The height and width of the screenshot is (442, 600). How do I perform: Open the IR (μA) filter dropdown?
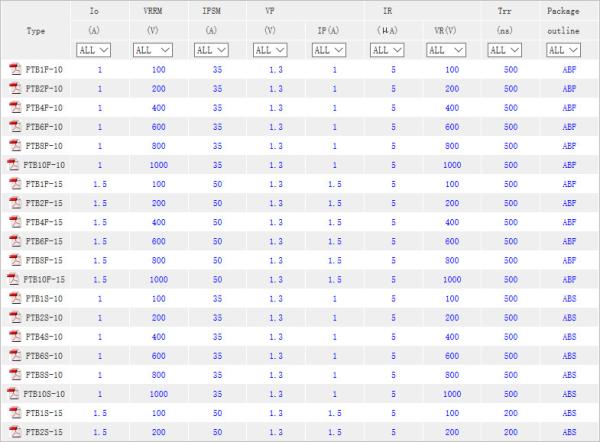[387, 50]
